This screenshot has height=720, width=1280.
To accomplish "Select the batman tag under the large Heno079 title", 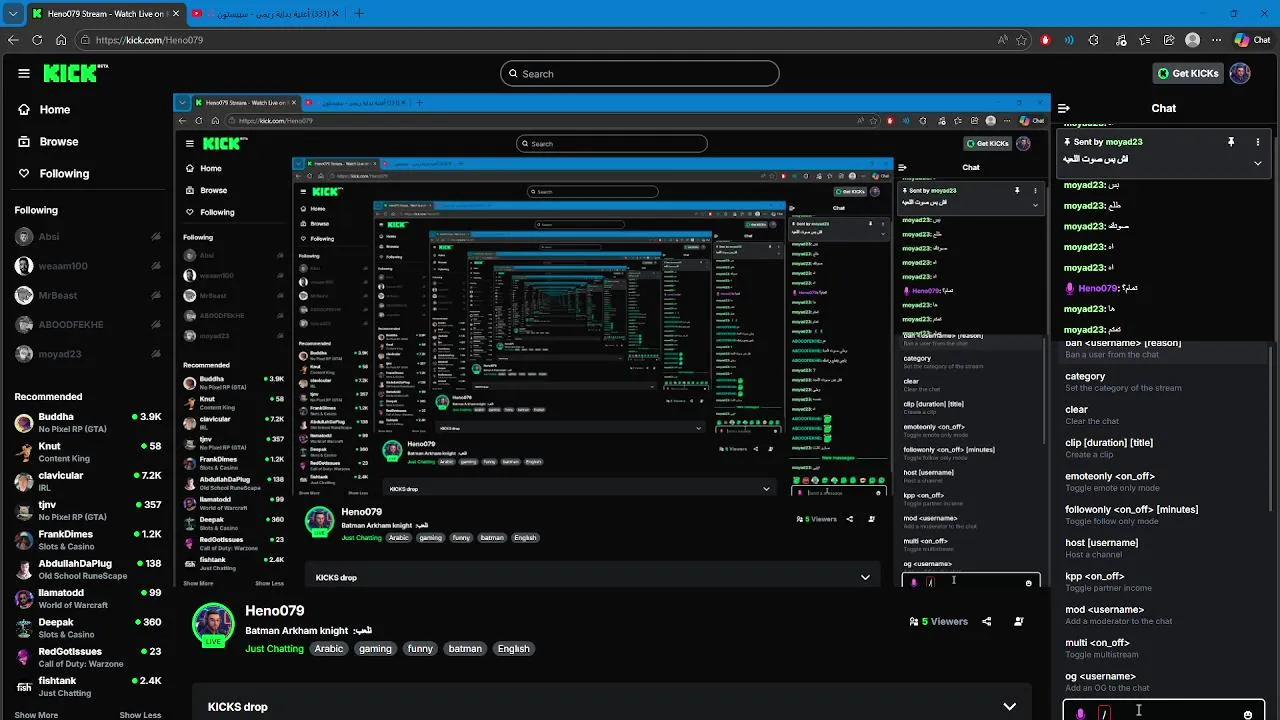I will (x=465, y=649).
